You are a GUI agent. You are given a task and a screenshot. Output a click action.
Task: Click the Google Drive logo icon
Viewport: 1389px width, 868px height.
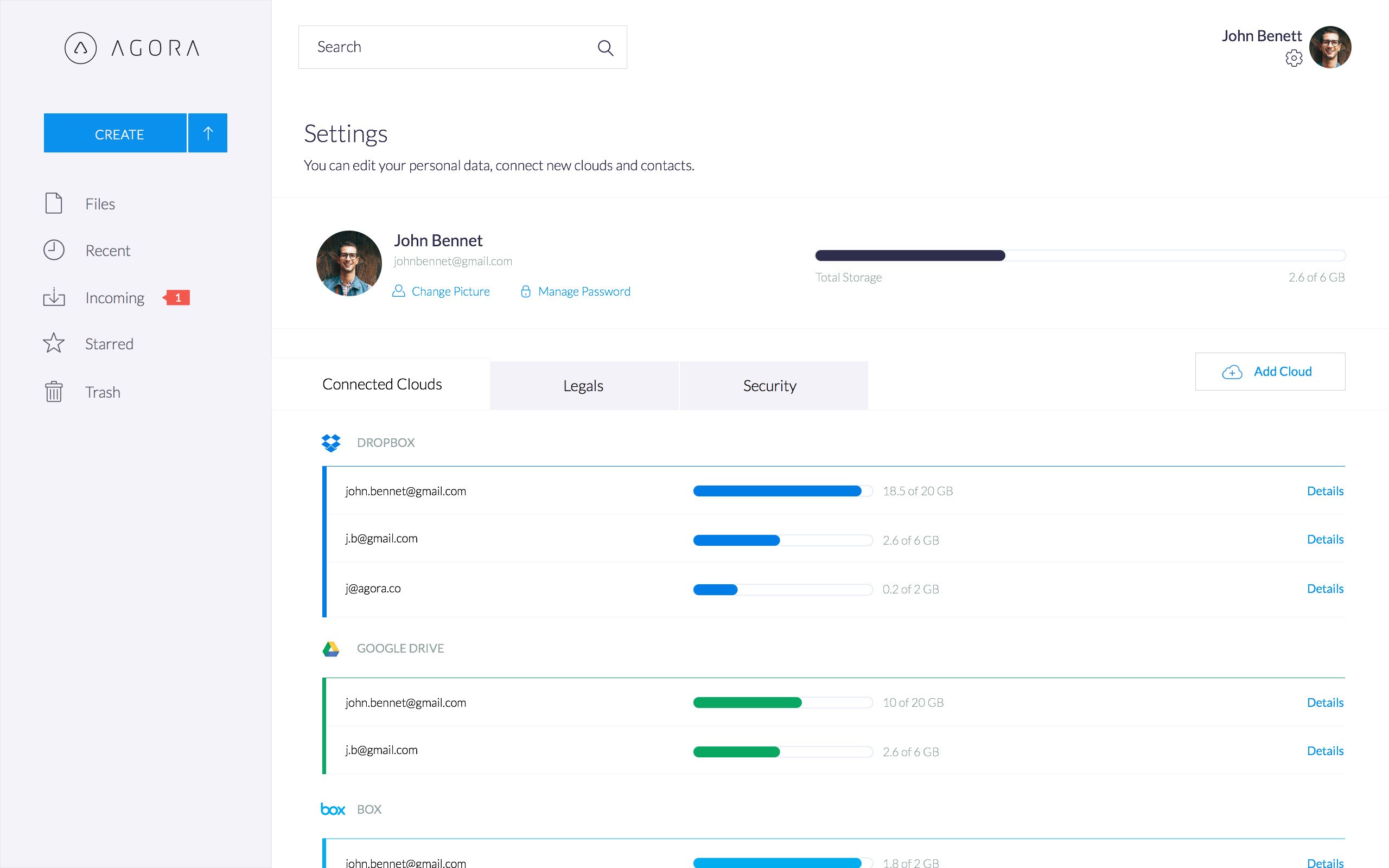(x=331, y=649)
